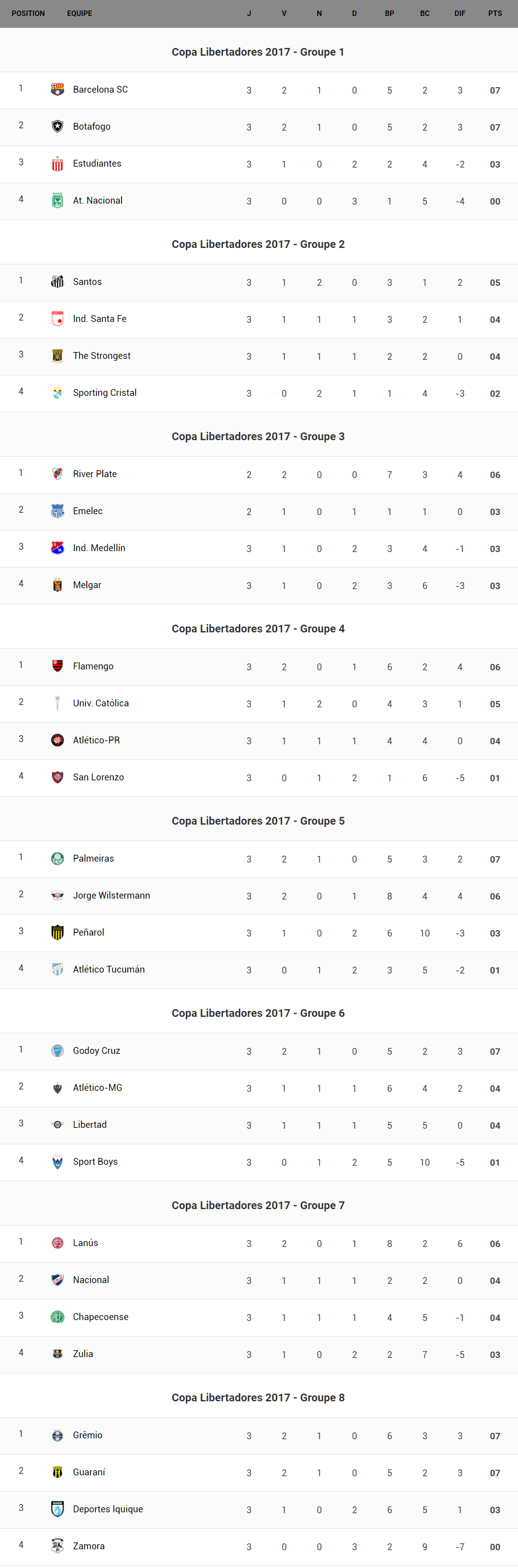Click the Flamengo club crest
This screenshot has width=518, height=1568.
(57, 666)
